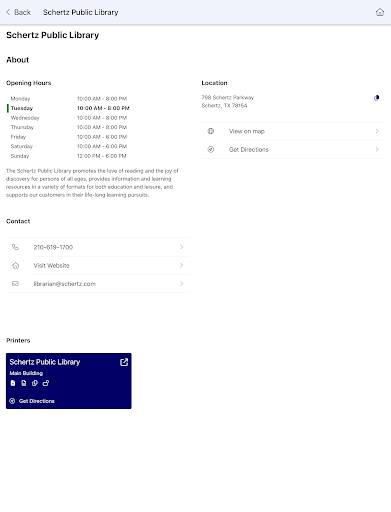Open external link icon on printer card
Image resolution: width=391 pixels, height=512 pixels.
point(124,362)
